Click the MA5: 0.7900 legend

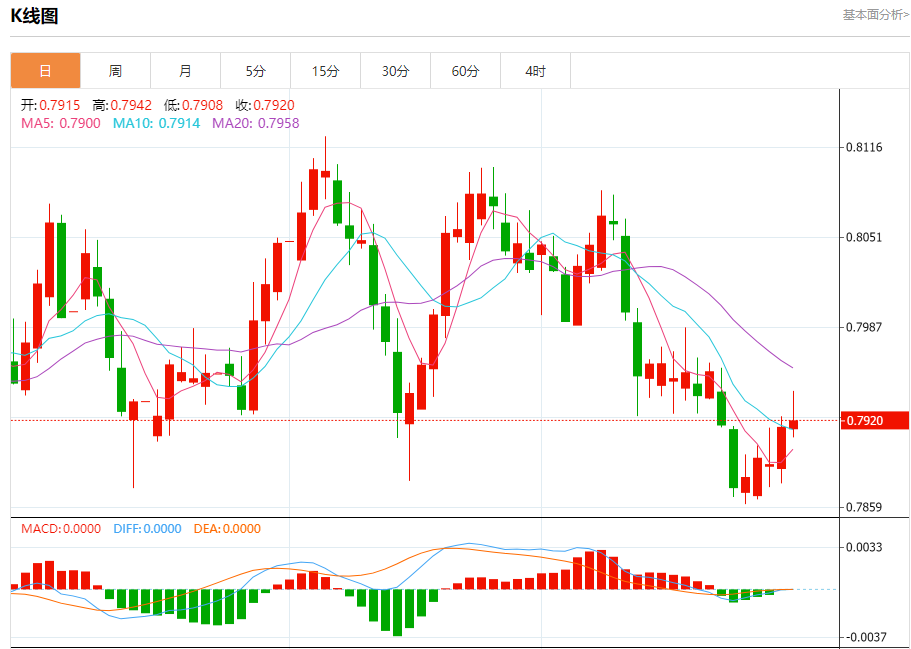60,123
